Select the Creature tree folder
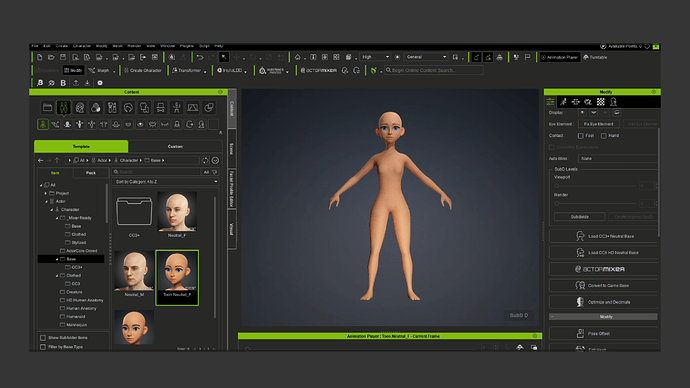 74,292
